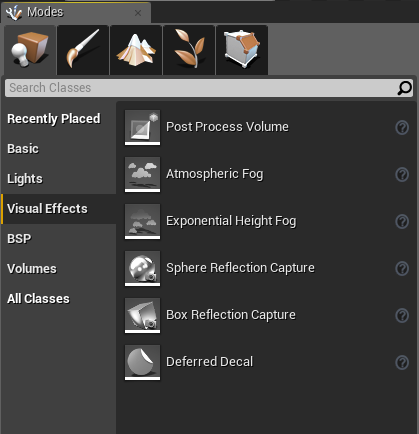Select the Atmospheric Fog icon
Viewport: 419px width, 434px height.
point(142,174)
